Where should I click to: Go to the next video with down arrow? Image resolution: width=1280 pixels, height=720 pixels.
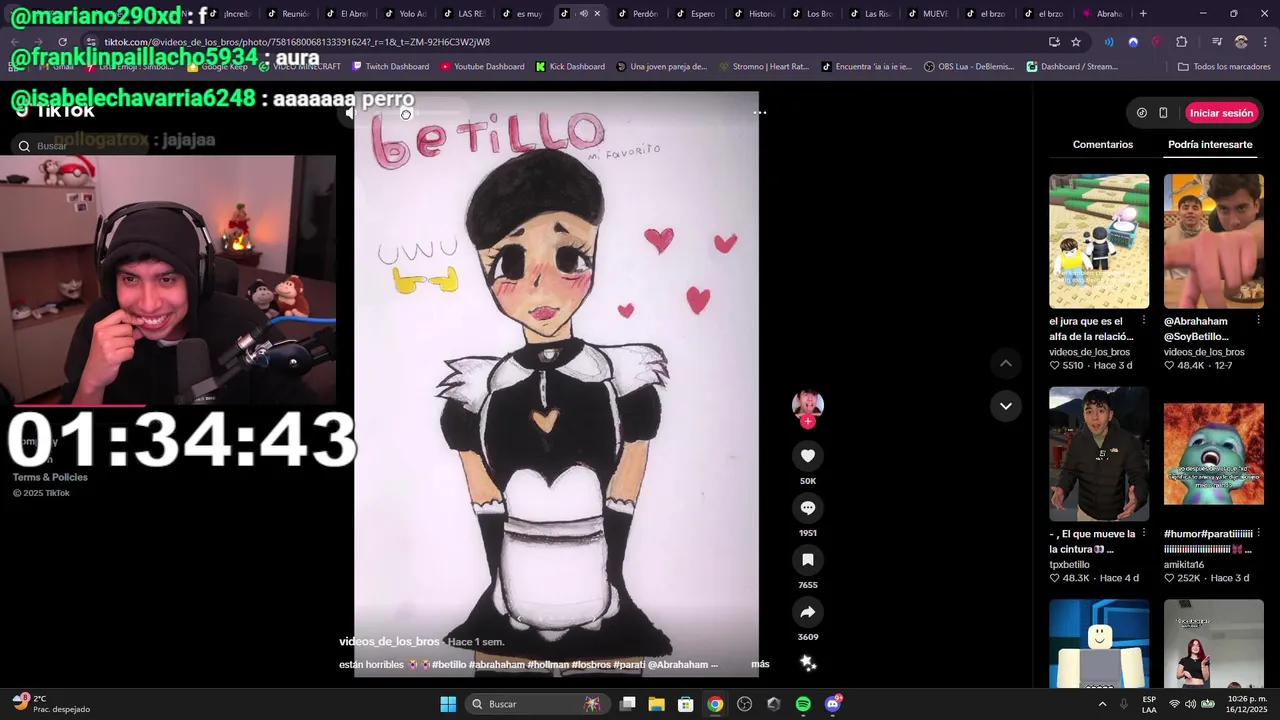pyautogui.click(x=1006, y=406)
